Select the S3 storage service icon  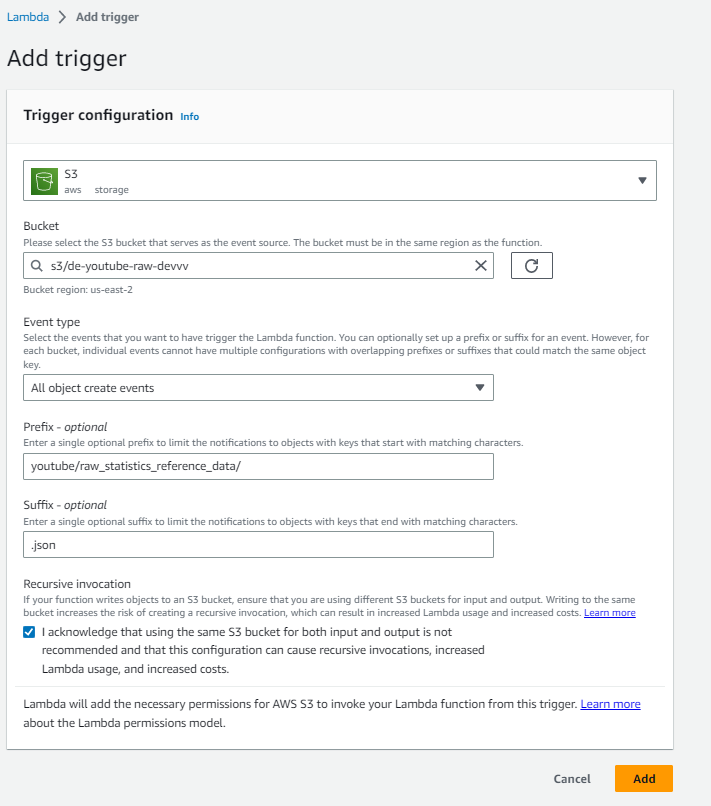coord(44,180)
